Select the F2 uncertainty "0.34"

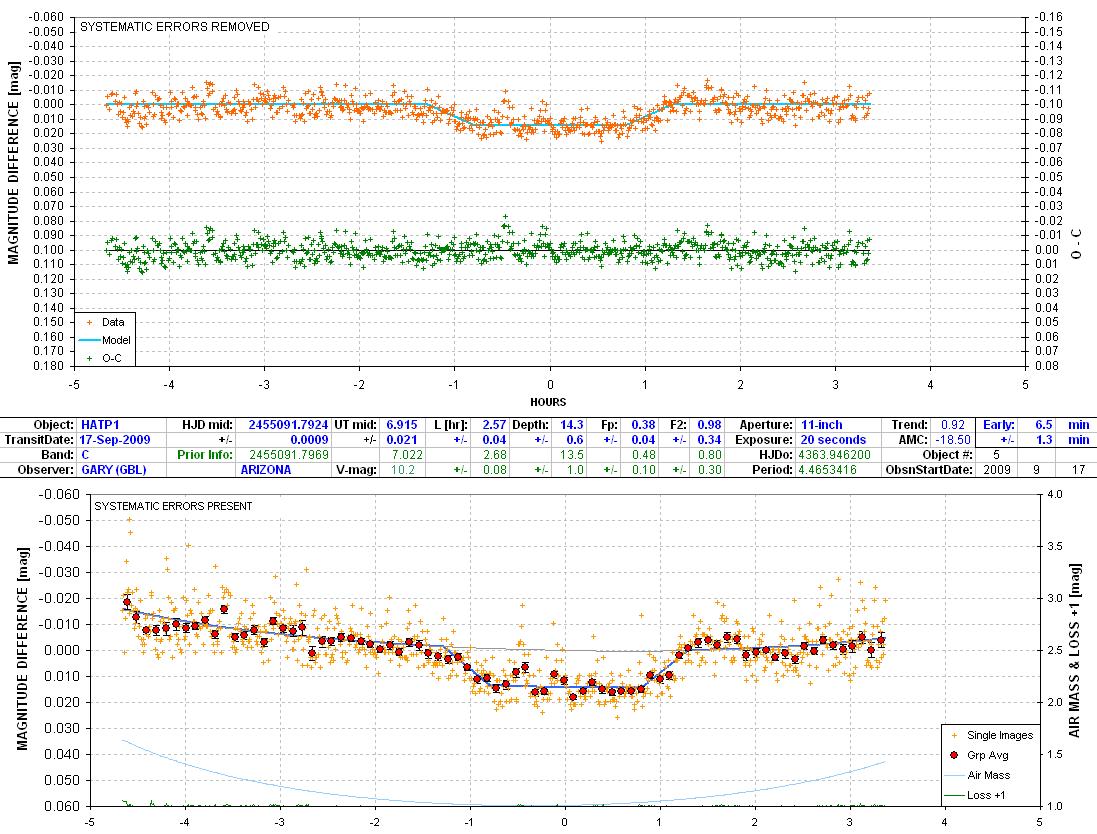[709, 440]
